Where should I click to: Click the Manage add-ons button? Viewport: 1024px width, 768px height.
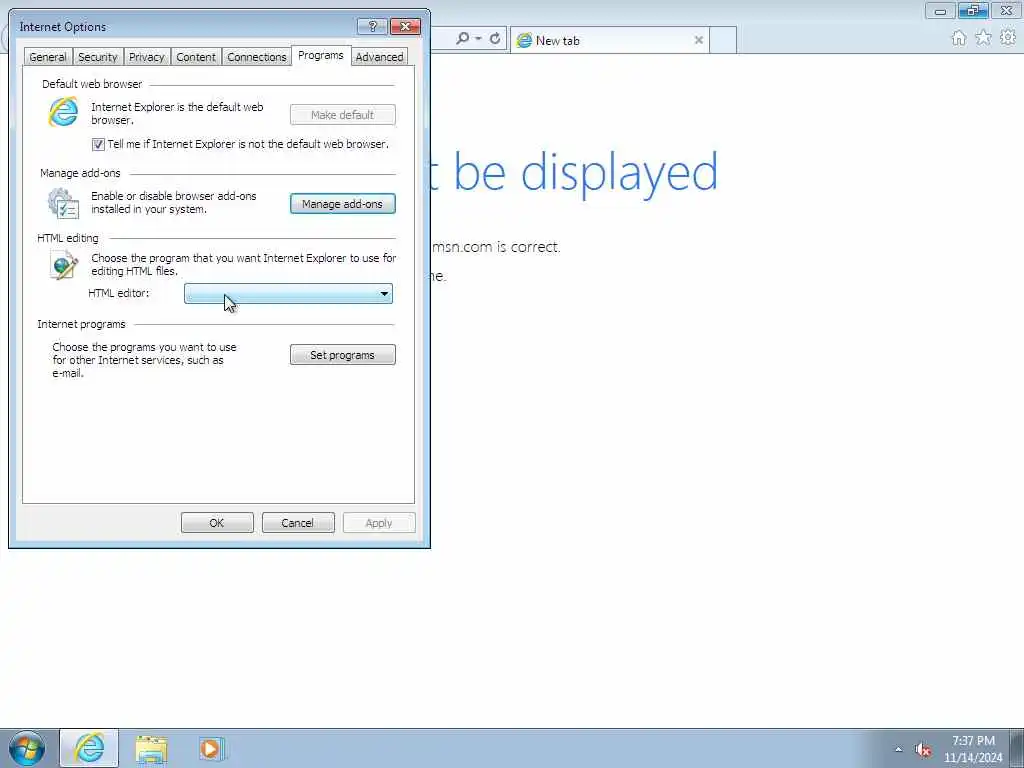pos(342,204)
